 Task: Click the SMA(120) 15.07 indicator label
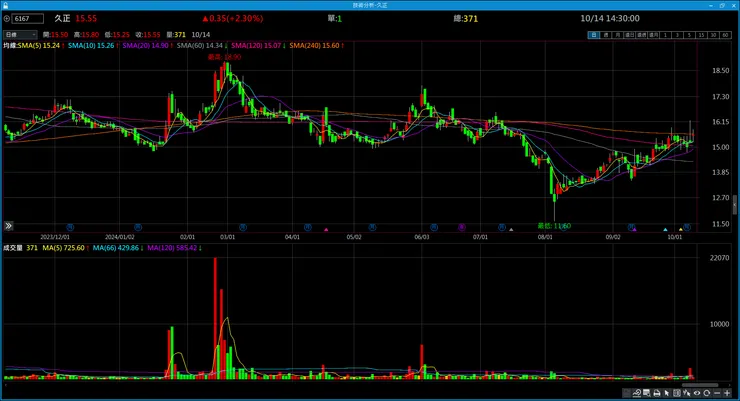point(256,45)
